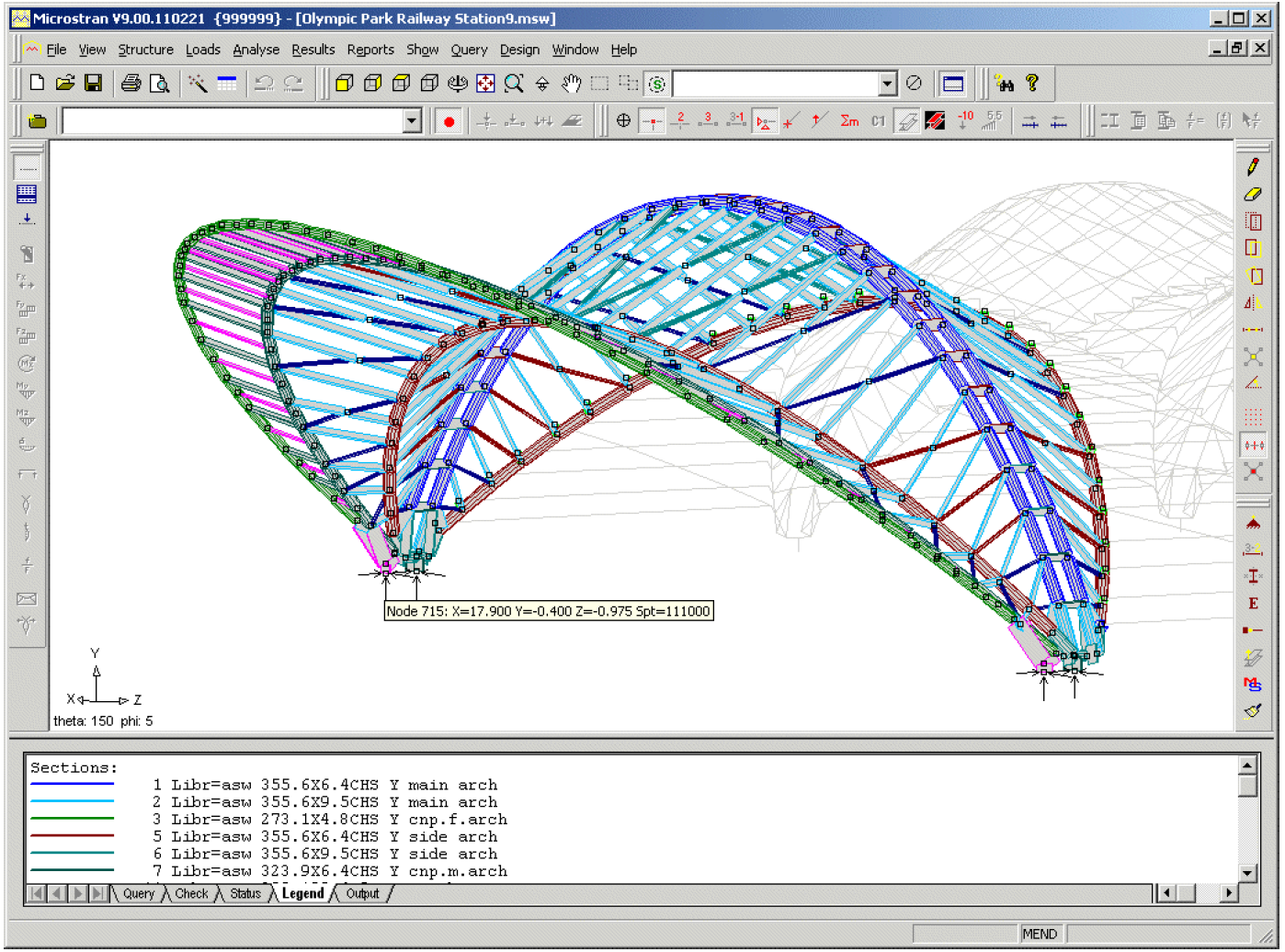Viewport: 1285px width, 952px height.
Task: Open the Structure menu
Action: [145, 50]
